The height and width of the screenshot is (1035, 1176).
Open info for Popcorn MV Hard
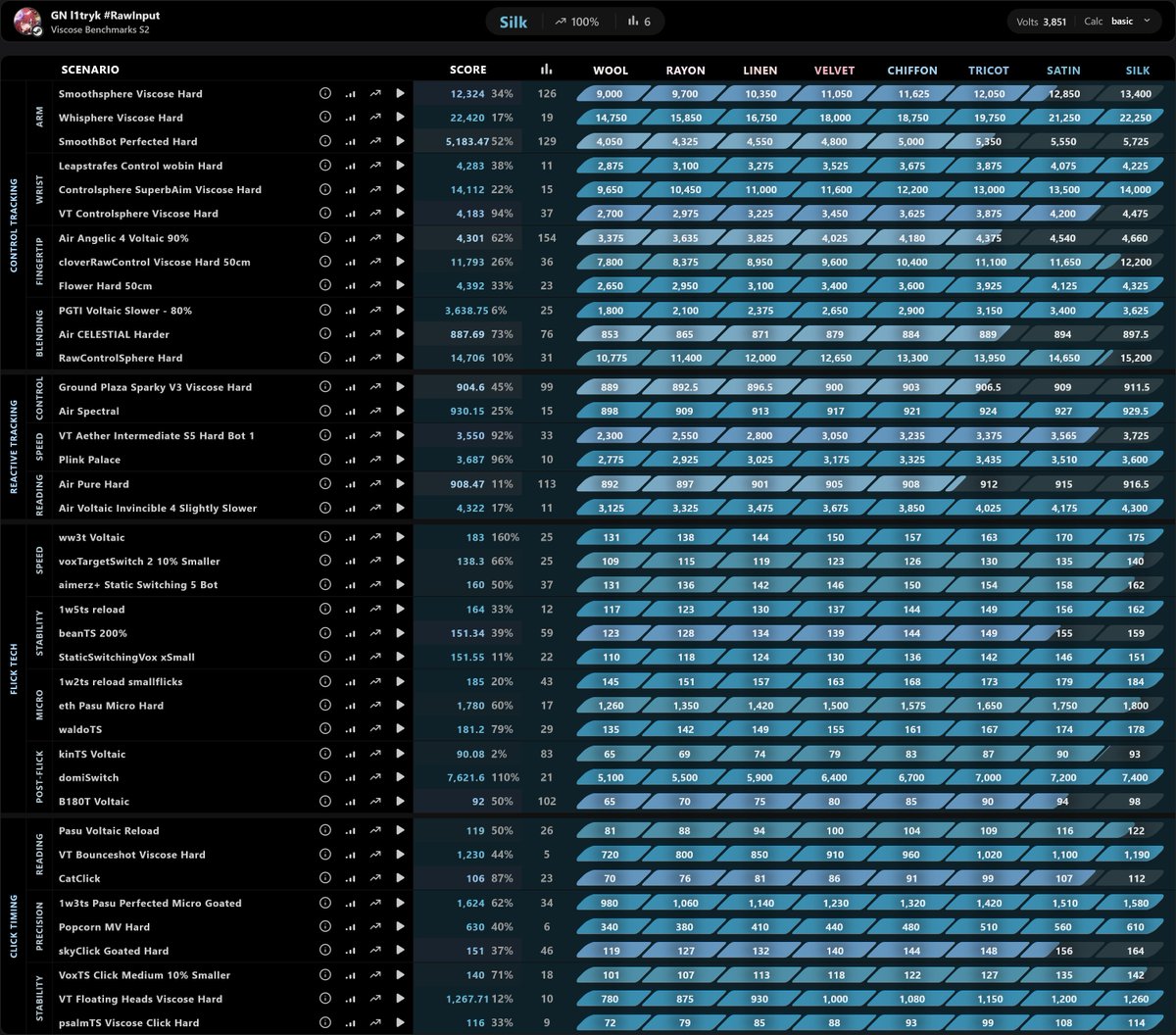click(x=325, y=927)
